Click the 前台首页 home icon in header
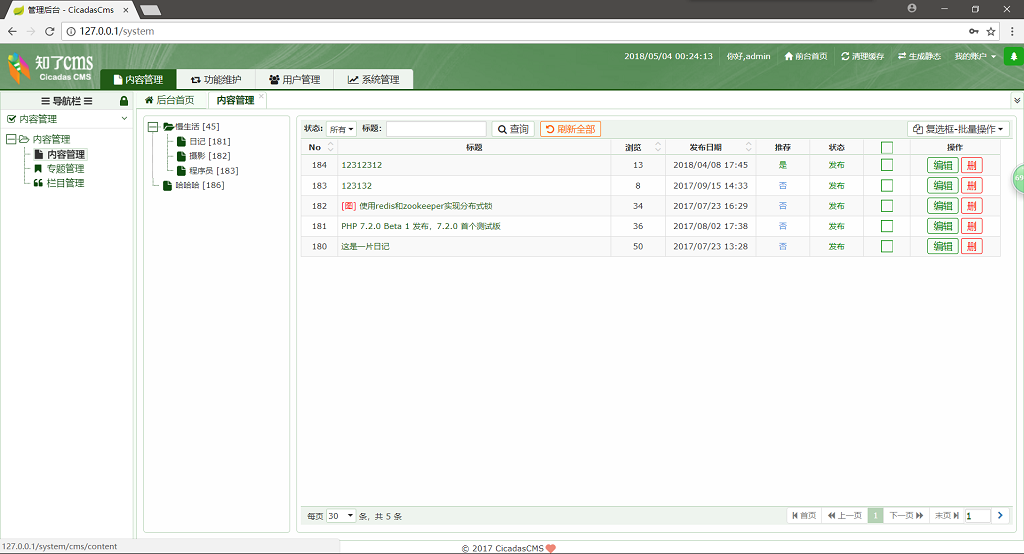The image size is (1024, 554). (789, 57)
